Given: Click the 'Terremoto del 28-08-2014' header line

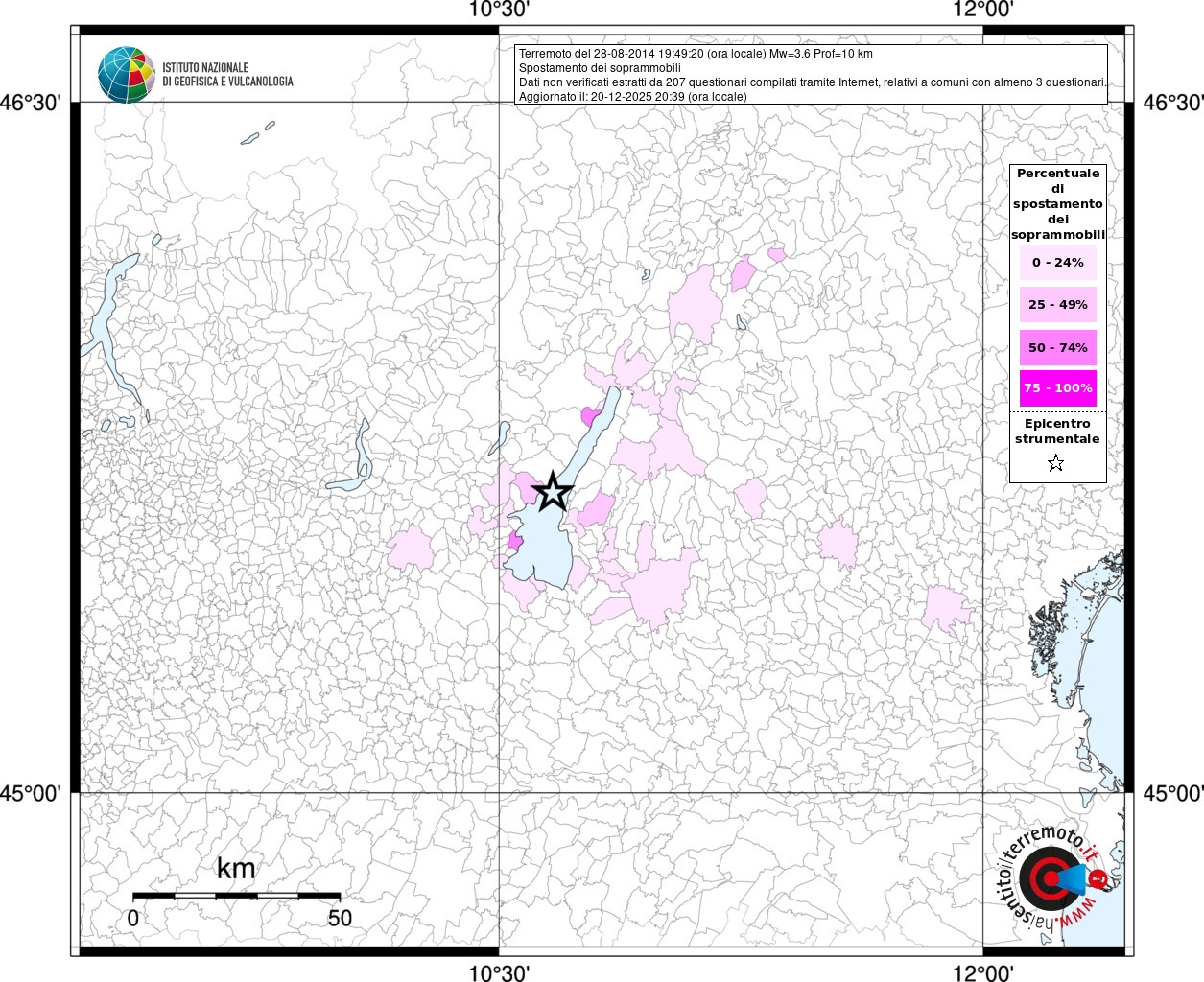Looking at the screenshot, I should coord(696,54).
